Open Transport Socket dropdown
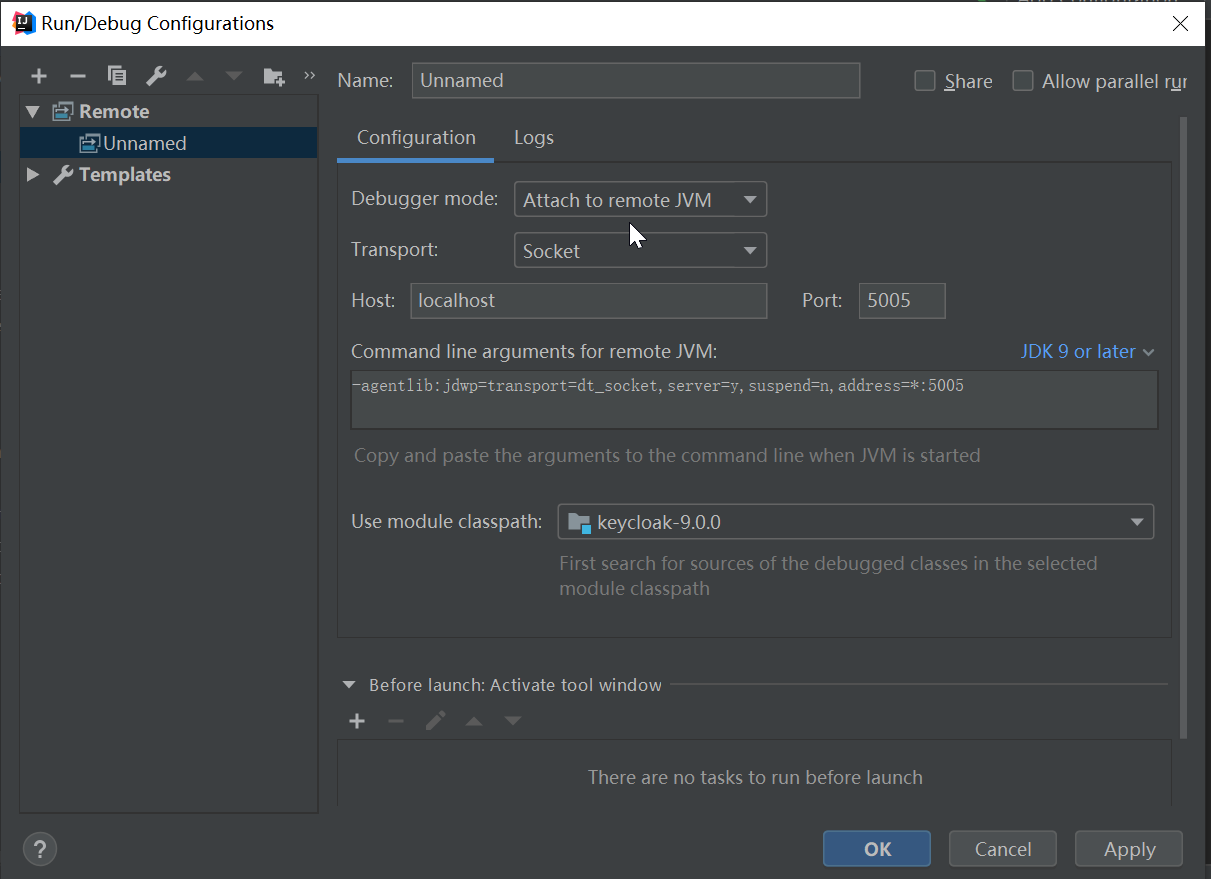 click(x=640, y=250)
